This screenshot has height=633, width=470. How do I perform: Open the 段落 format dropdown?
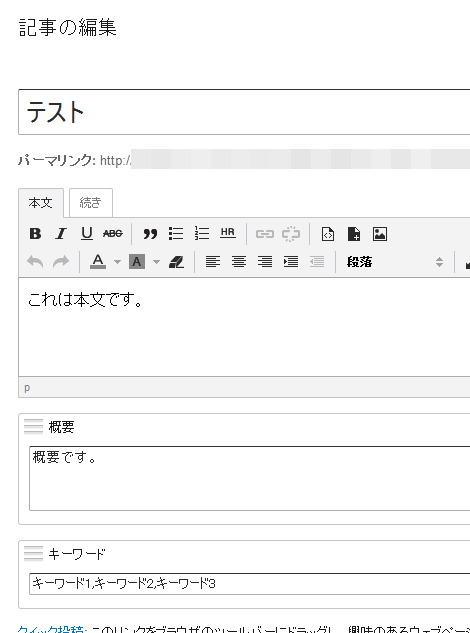(395, 262)
